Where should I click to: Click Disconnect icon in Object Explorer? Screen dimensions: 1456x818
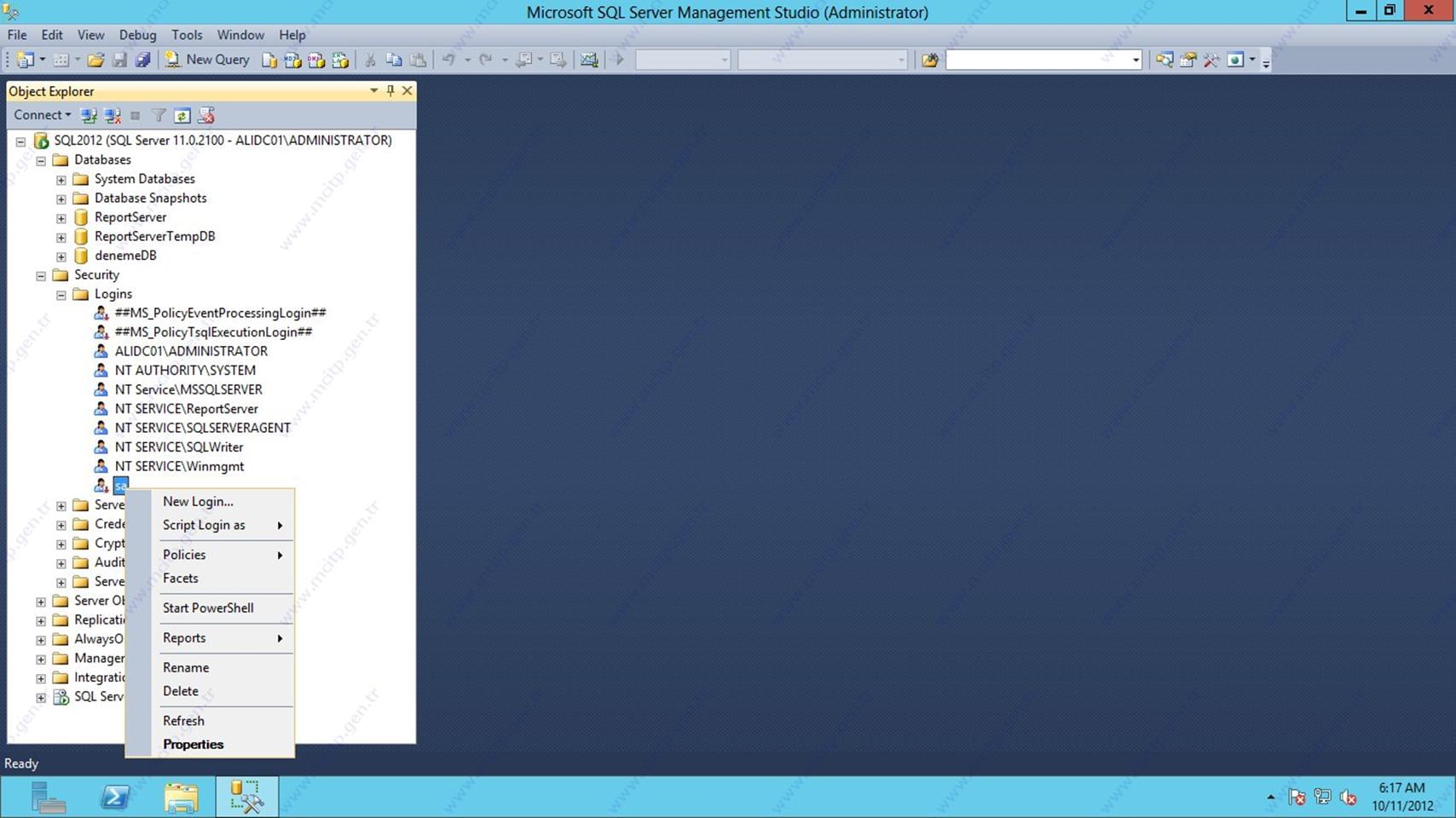pyautogui.click(x=112, y=115)
